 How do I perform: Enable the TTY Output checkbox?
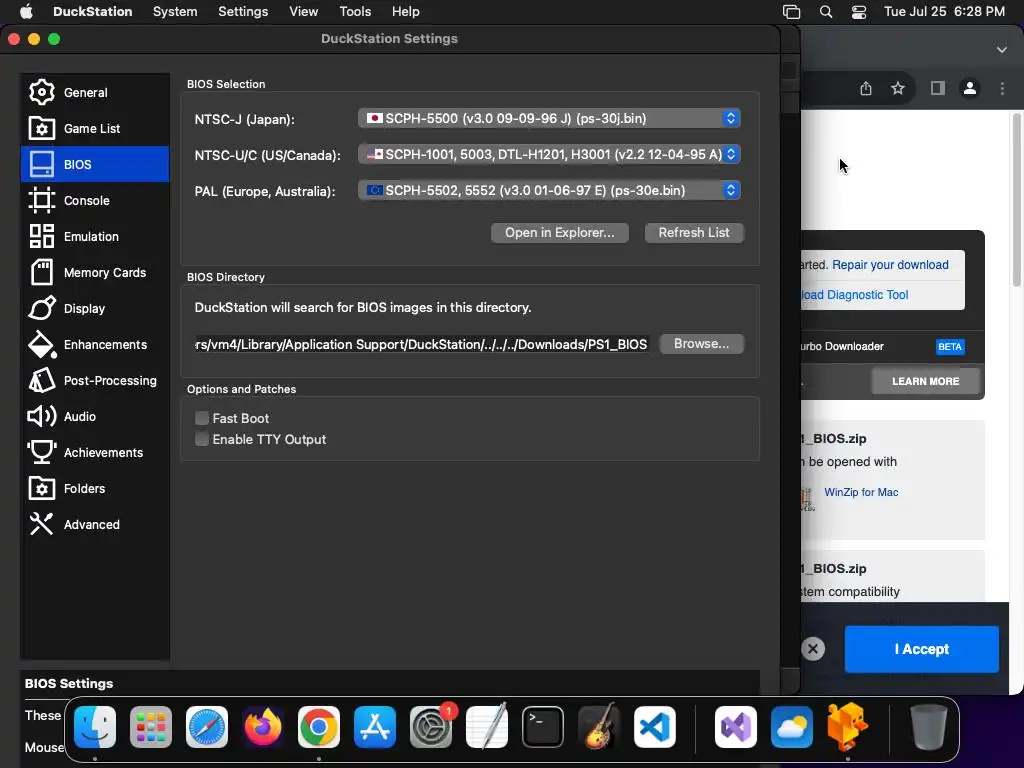tap(202, 440)
